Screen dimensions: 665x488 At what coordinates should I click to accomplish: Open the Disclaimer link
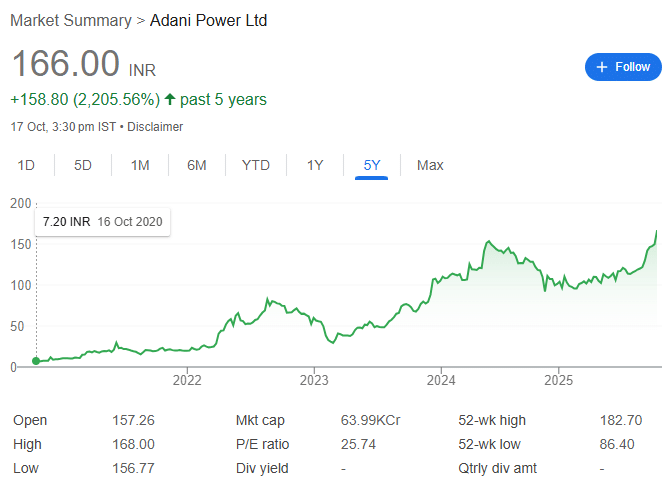tap(155, 127)
